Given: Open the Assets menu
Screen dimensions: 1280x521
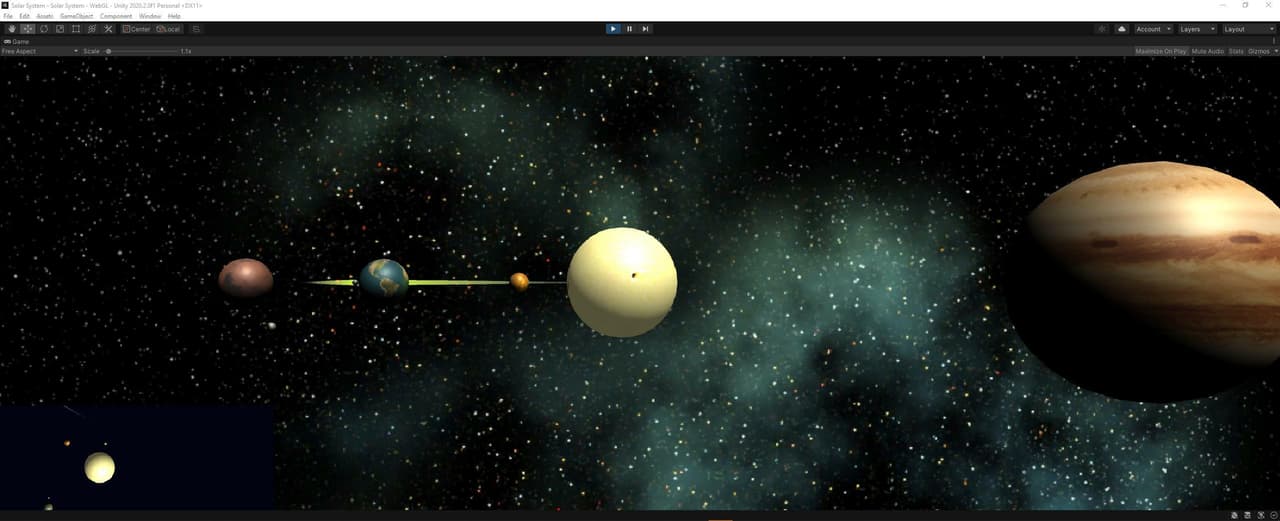Looking at the screenshot, I should (x=45, y=17).
